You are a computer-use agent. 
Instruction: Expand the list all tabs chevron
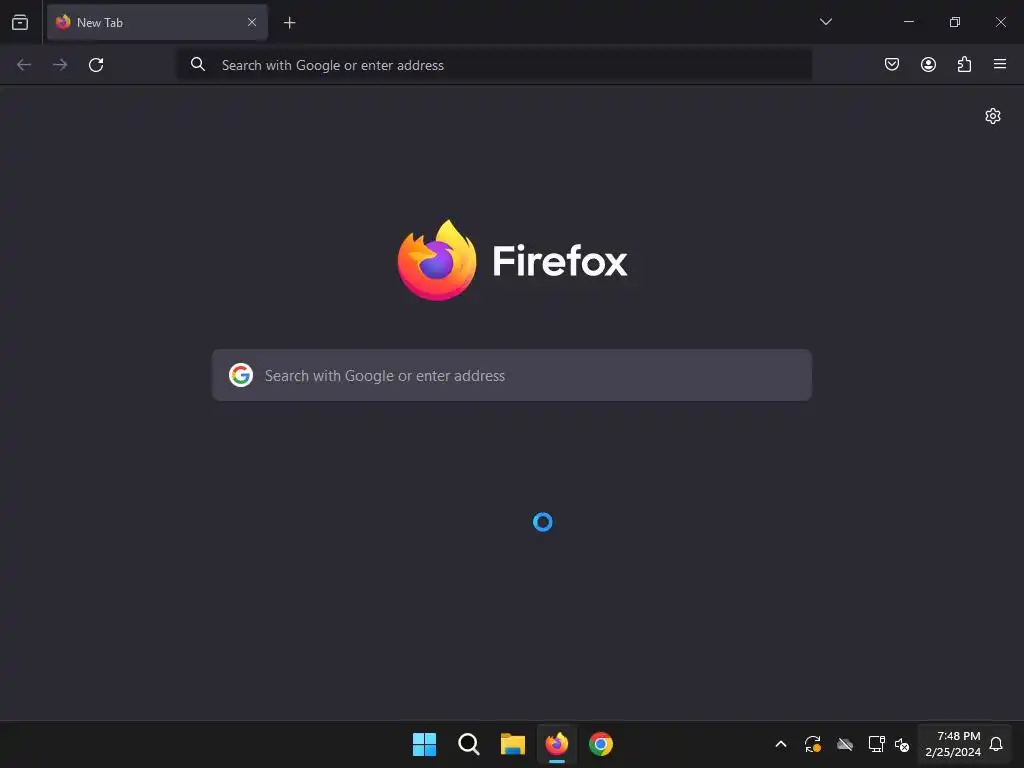coord(825,22)
